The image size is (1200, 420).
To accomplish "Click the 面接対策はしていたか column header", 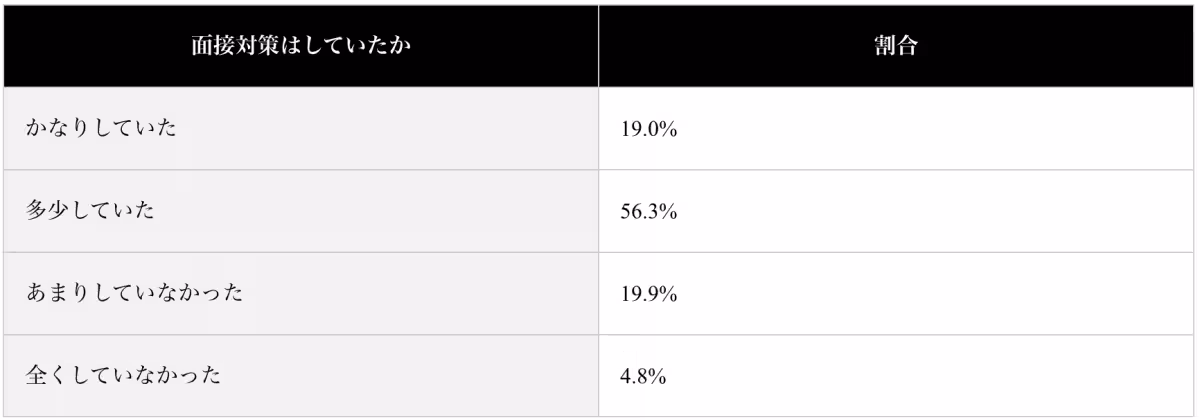I will click(301, 47).
